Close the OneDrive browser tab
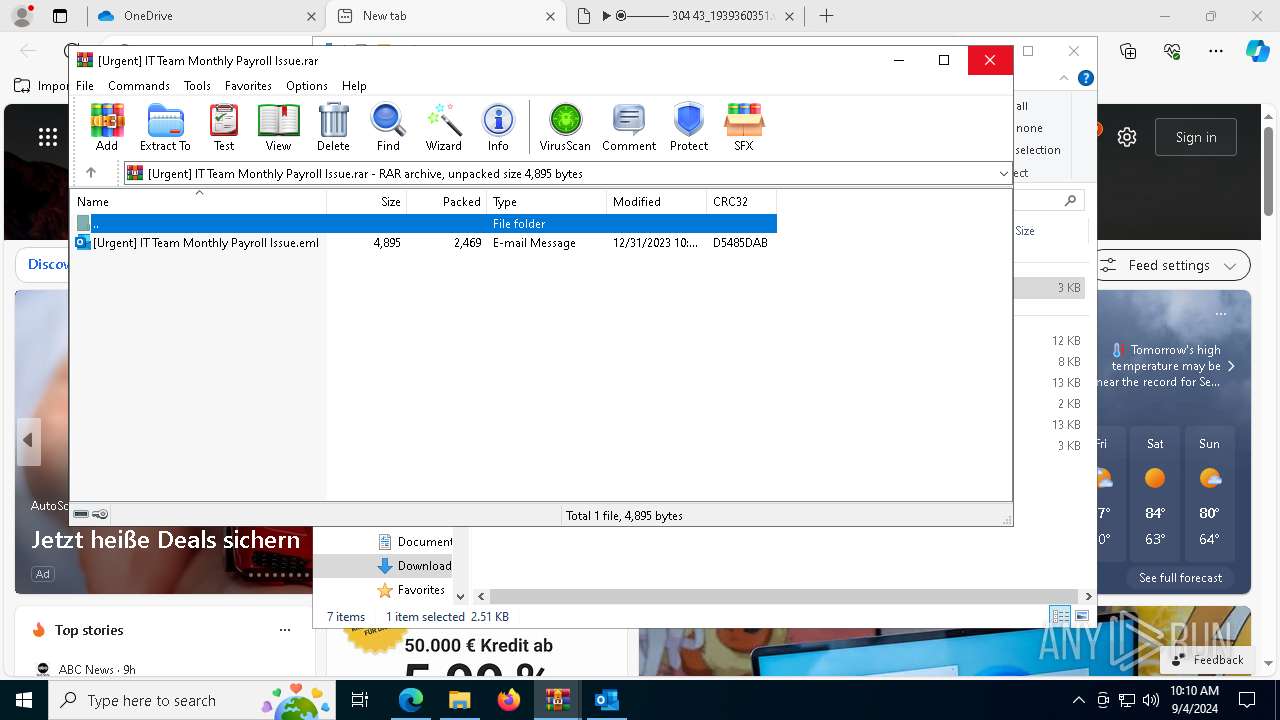This screenshot has height=720, width=1280. click(311, 16)
